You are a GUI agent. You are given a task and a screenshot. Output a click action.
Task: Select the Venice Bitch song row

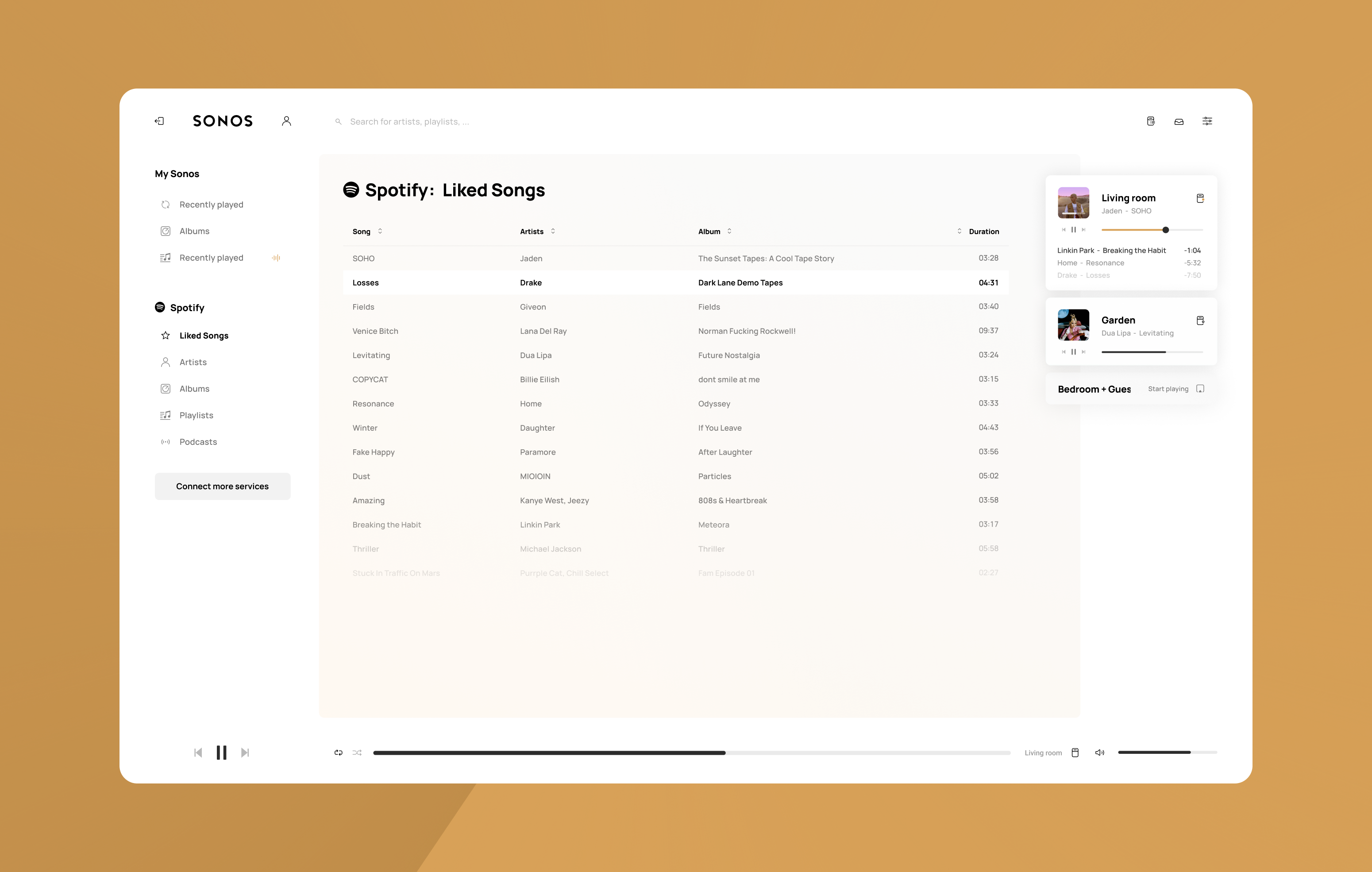pyautogui.click(x=676, y=331)
